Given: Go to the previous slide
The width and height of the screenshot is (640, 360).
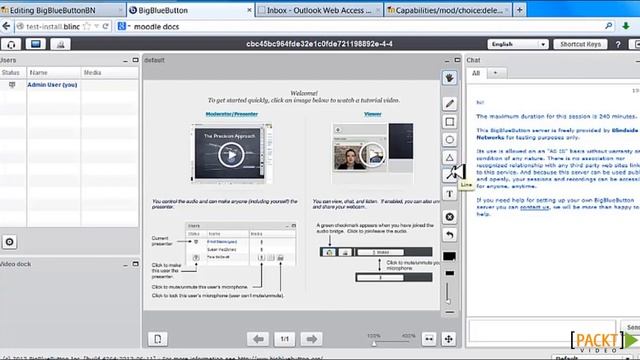Looking at the screenshot, I should [258, 339].
